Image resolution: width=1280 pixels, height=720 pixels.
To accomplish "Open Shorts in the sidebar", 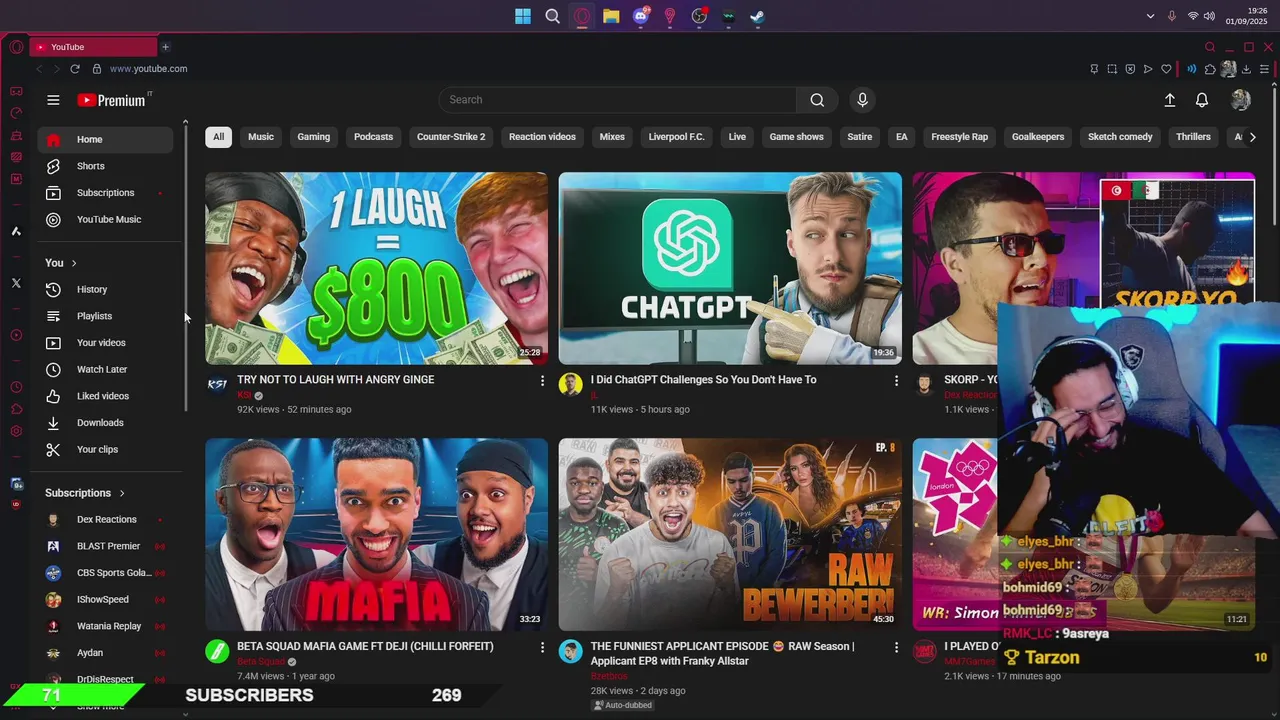I will 105,166.
